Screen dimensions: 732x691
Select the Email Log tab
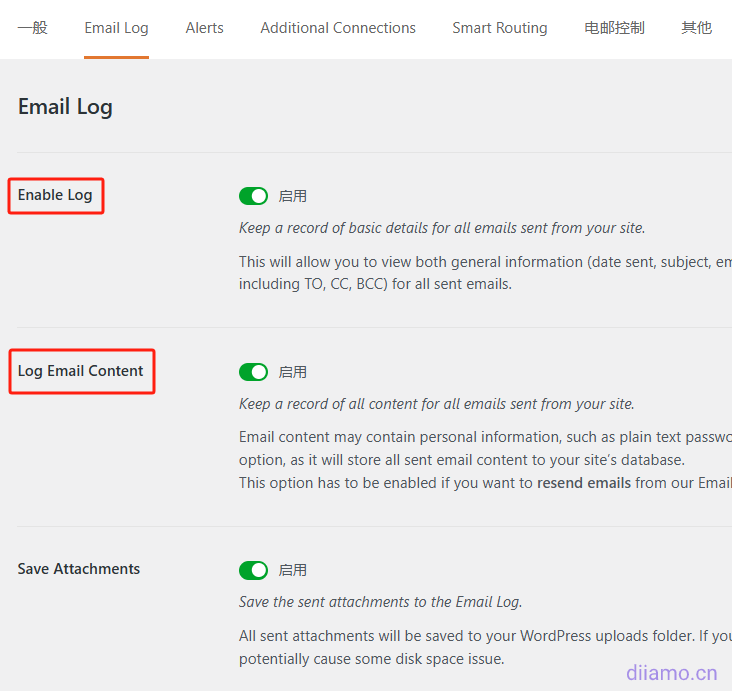pyautogui.click(x=116, y=28)
